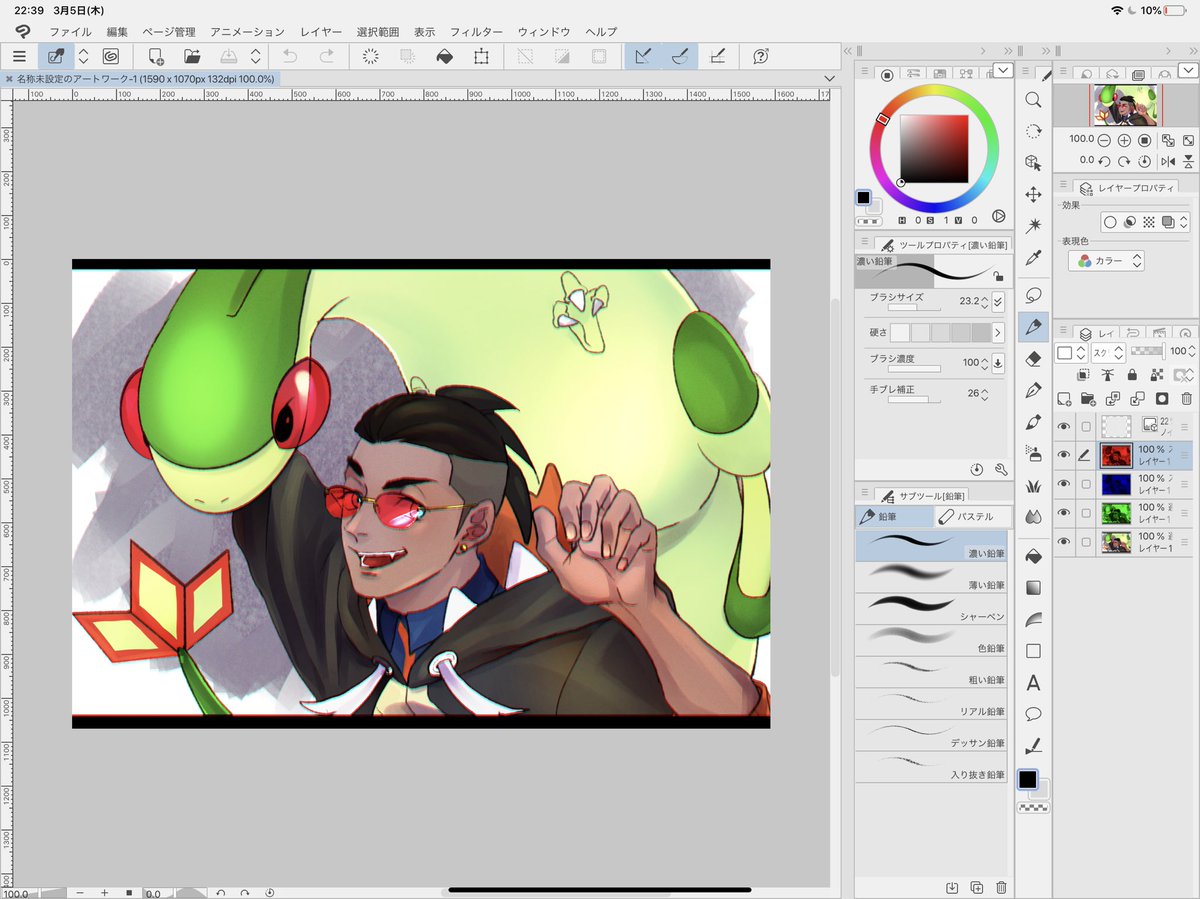Select the Eyedropper tool
The width and height of the screenshot is (1200, 899).
(x=1033, y=258)
